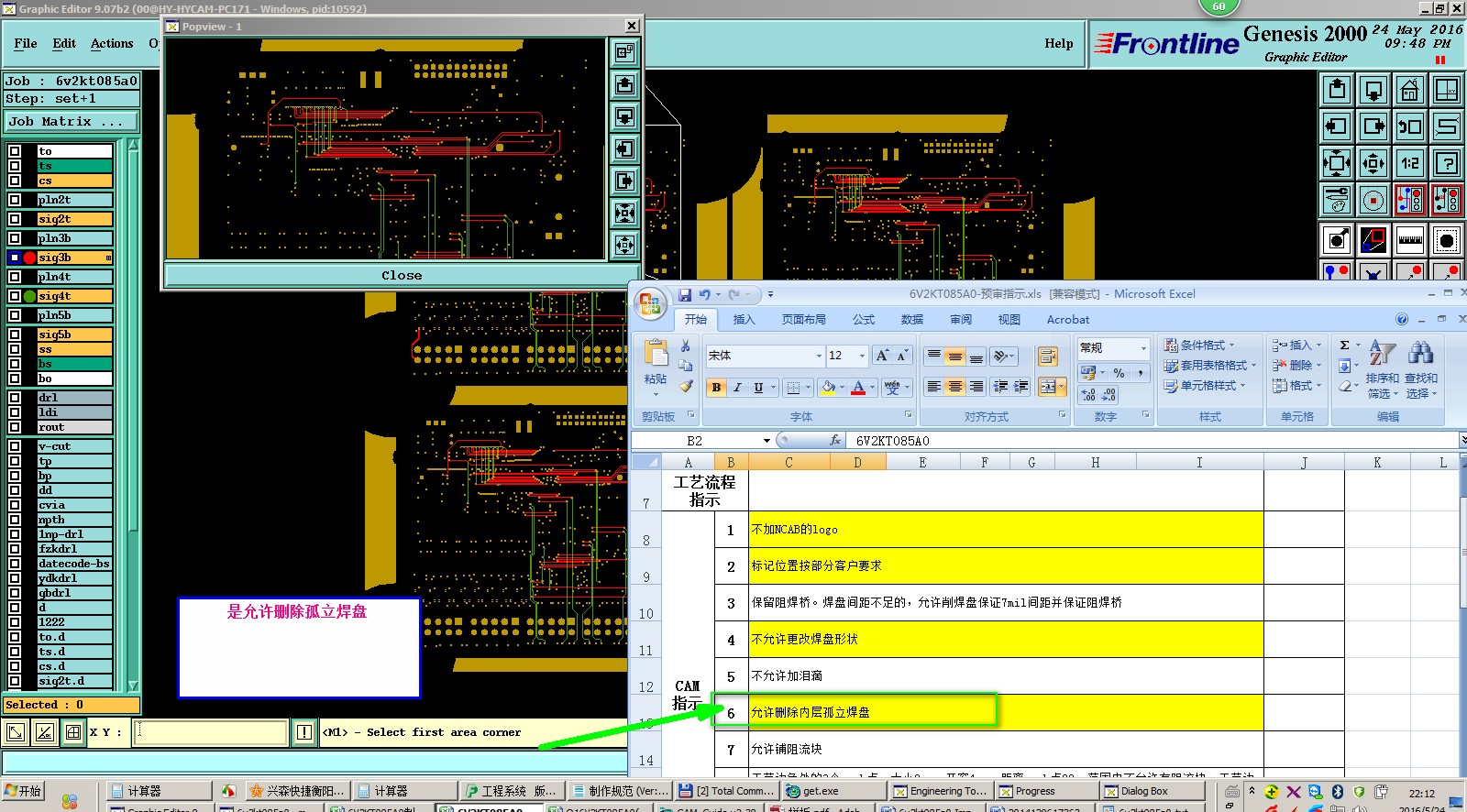The image size is (1467, 812).
Task: Click the Home view icon in Genesis toolbar
Action: point(1409,90)
